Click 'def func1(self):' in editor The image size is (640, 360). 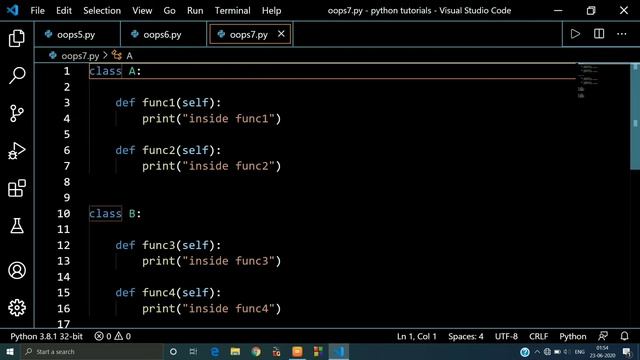(168, 102)
